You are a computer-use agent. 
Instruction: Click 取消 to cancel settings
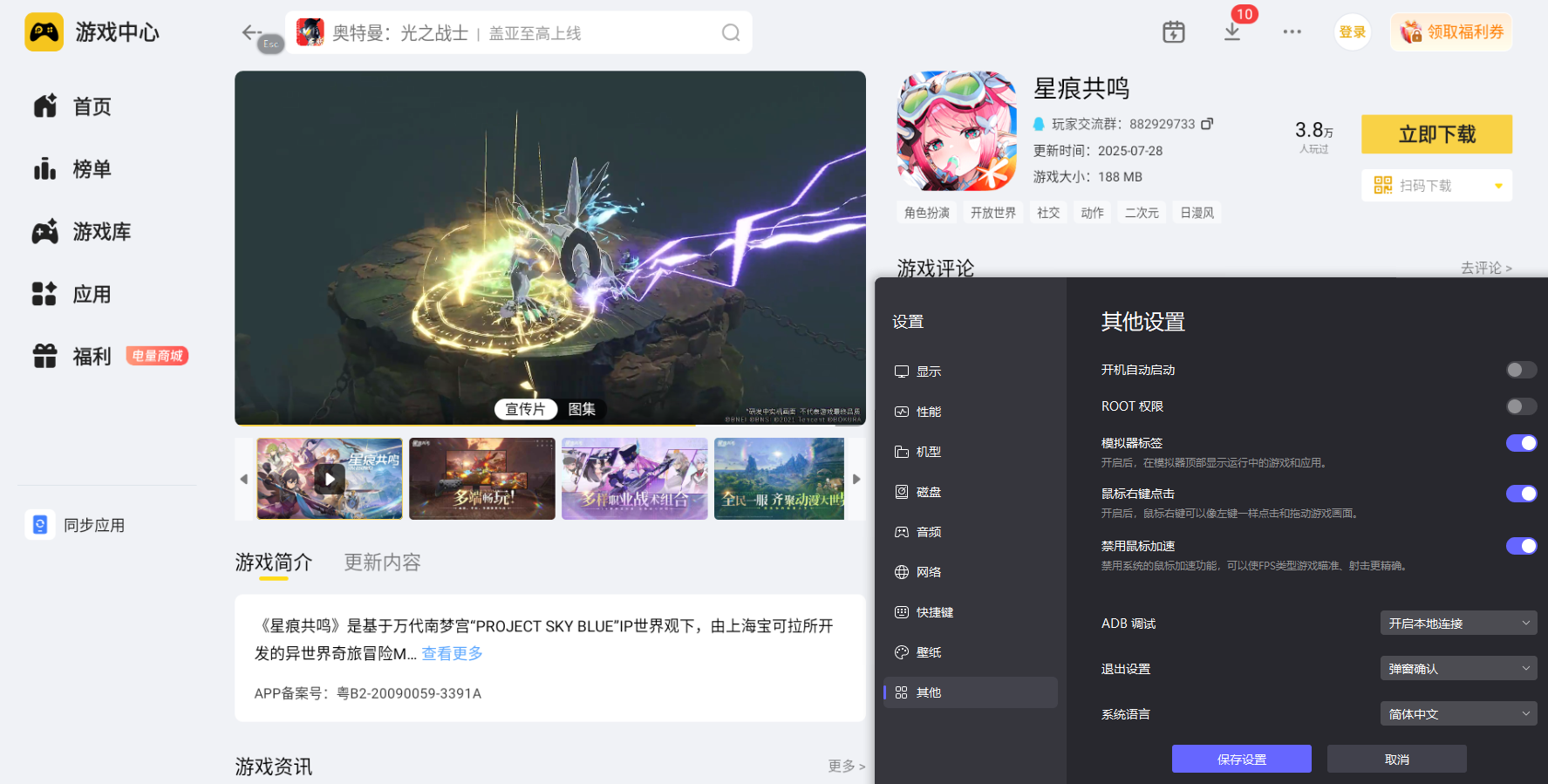point(1396,759)
